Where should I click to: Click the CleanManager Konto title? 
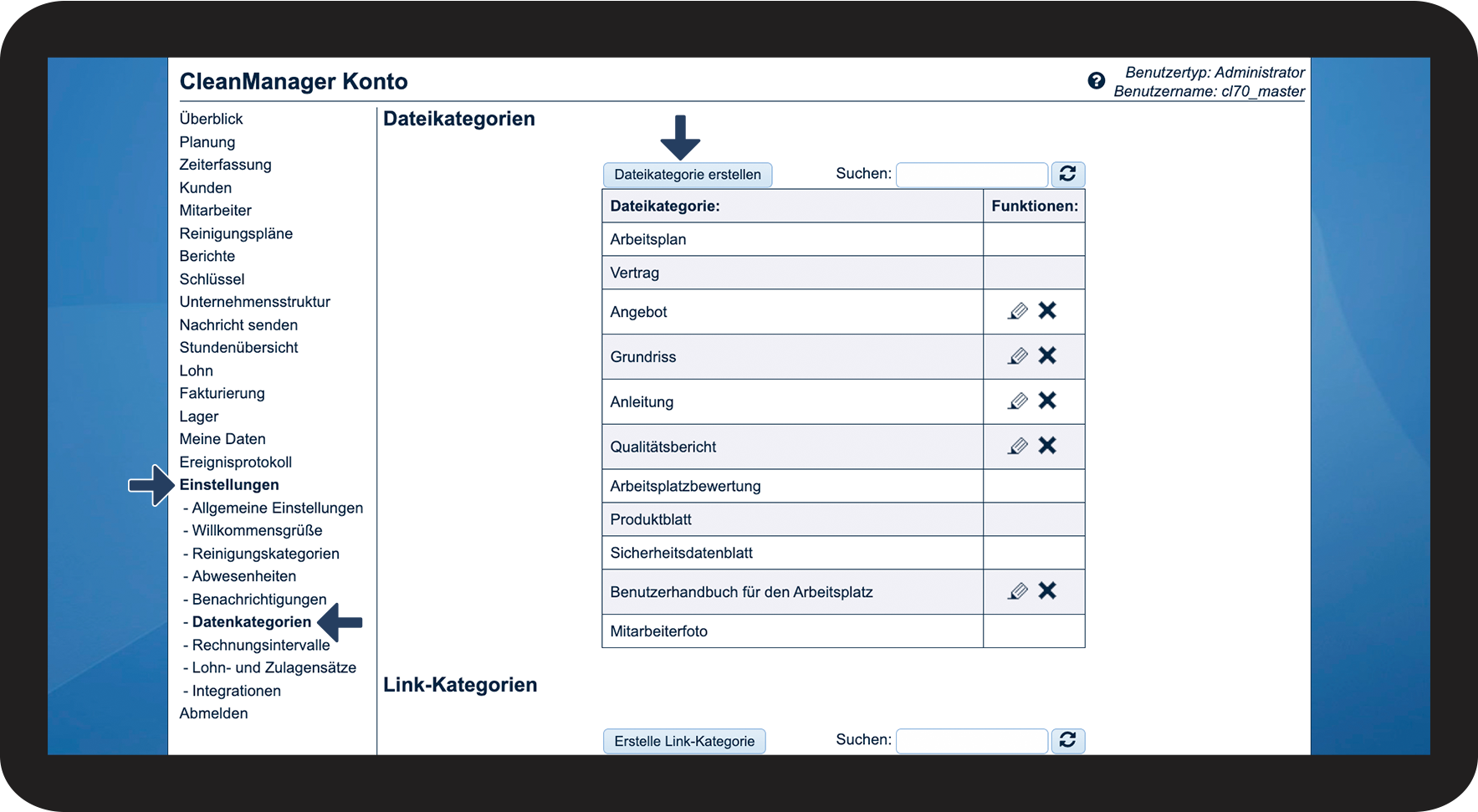(294, 81)
